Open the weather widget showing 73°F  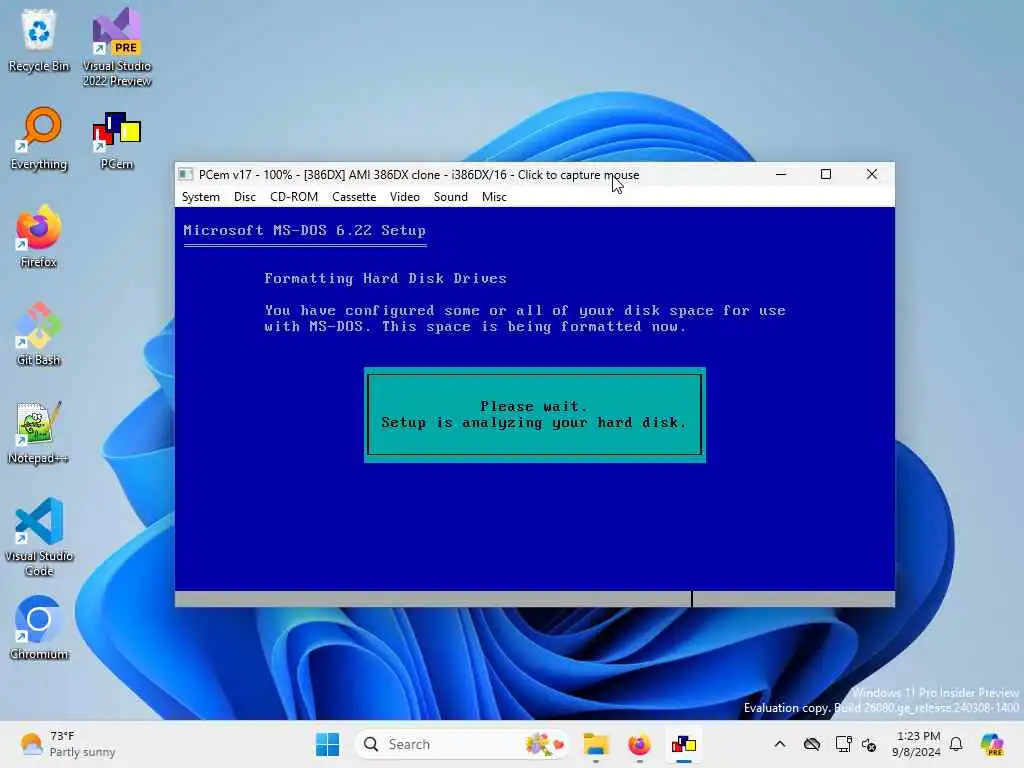pyautogui.click(x=67, y=744)
